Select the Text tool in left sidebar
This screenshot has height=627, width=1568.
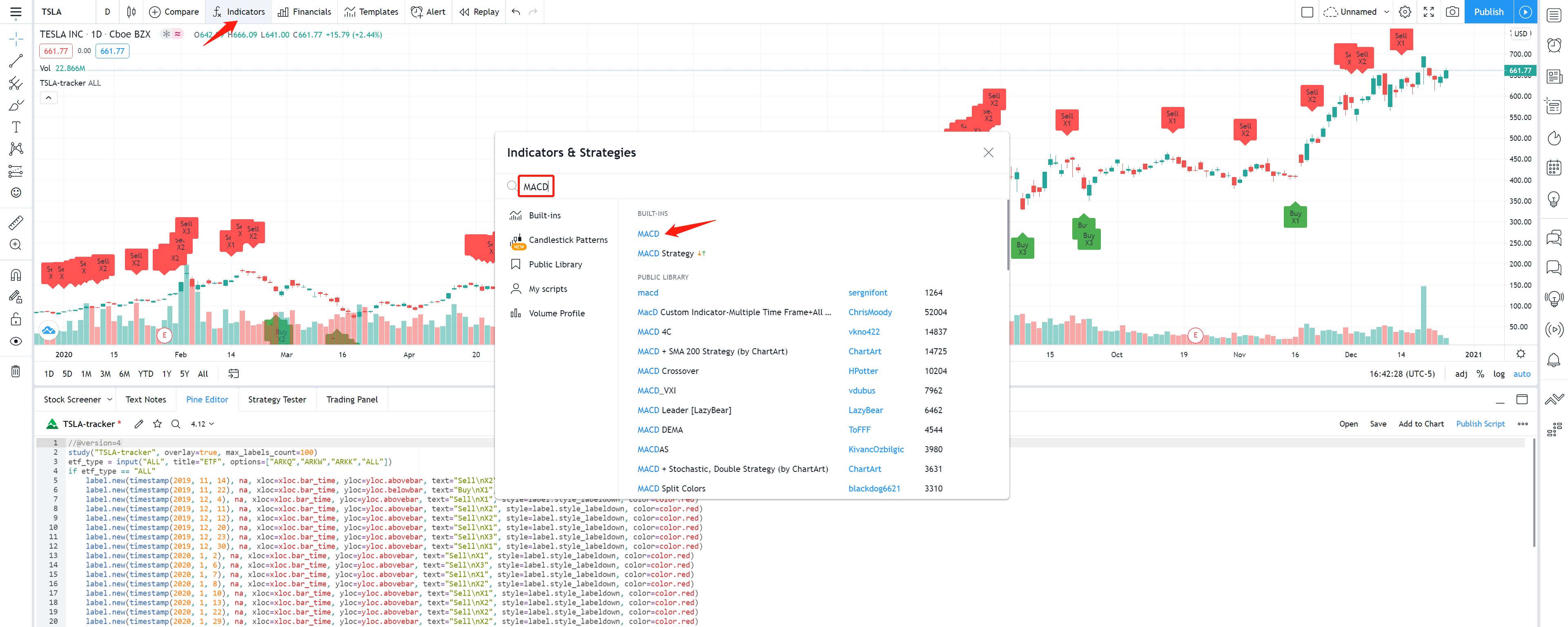16,127
